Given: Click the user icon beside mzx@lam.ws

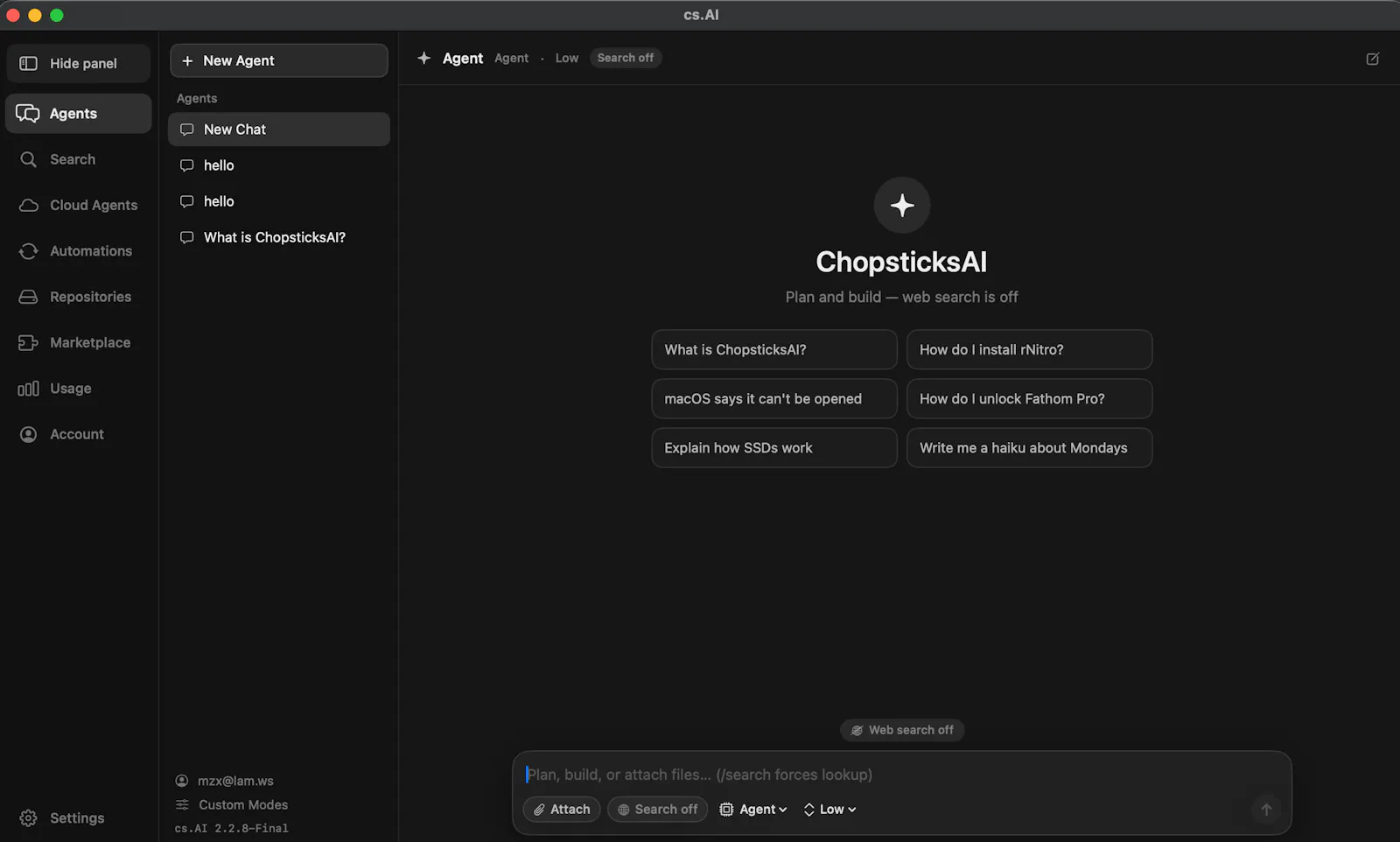Looking at the screenshot, I should click(182, 781).
